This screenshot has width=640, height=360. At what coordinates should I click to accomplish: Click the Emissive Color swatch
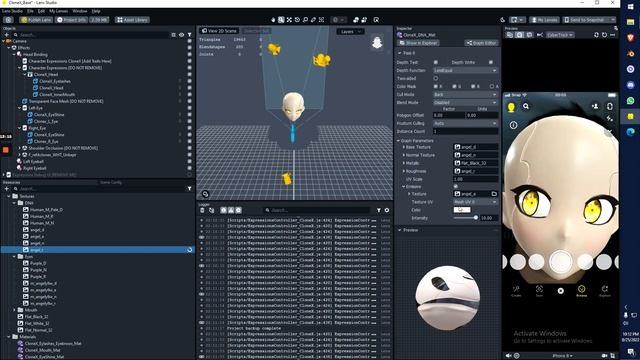click(462, 210)
